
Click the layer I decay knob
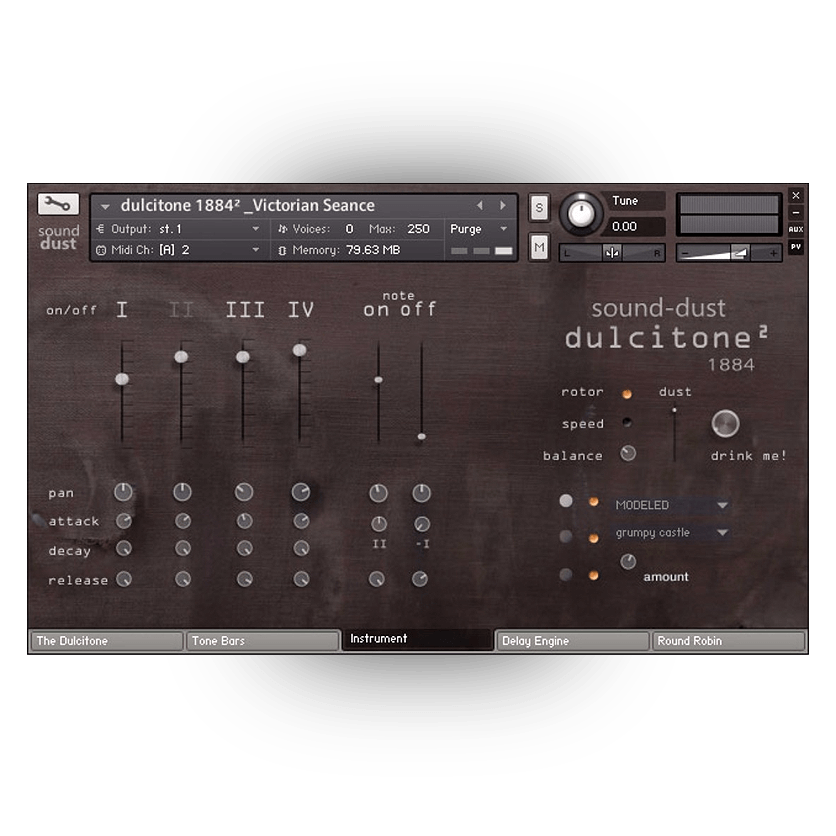(x=124, y=548)
